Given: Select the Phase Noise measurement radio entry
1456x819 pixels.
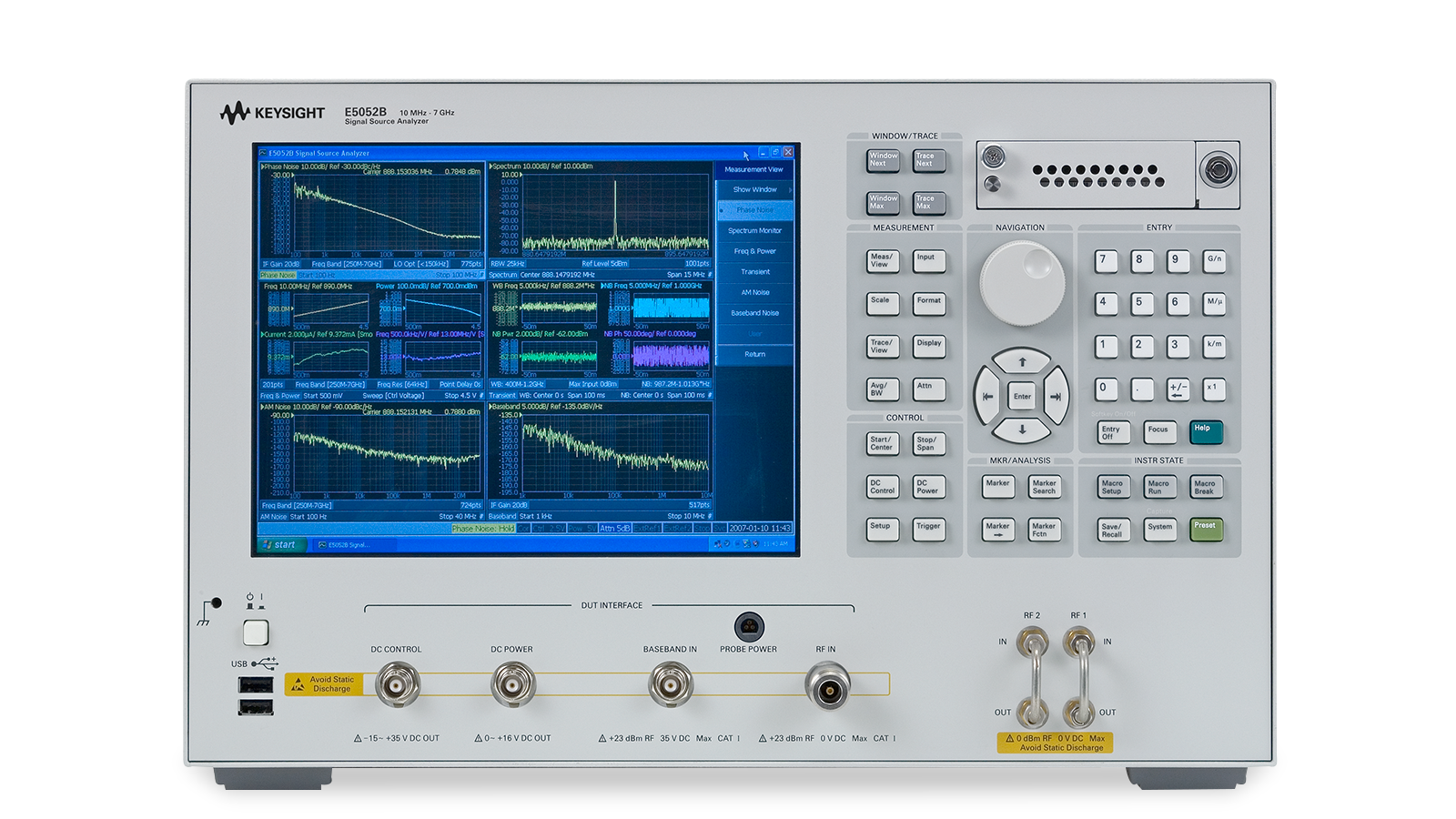Looking at the screenshot, I should 754,210.
